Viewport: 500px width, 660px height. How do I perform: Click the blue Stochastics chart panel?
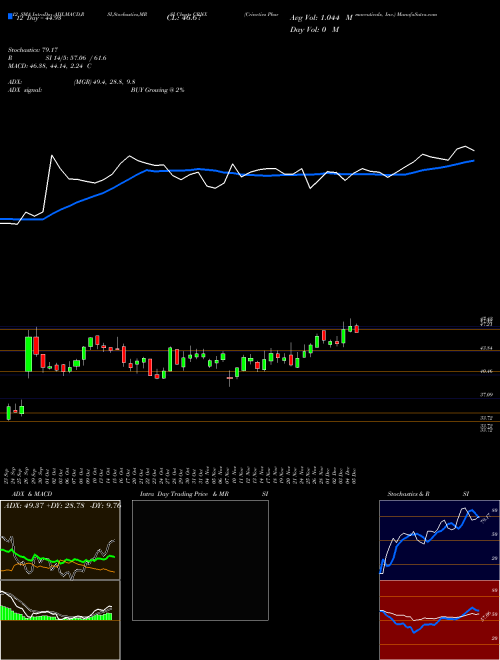pos(439,540)
